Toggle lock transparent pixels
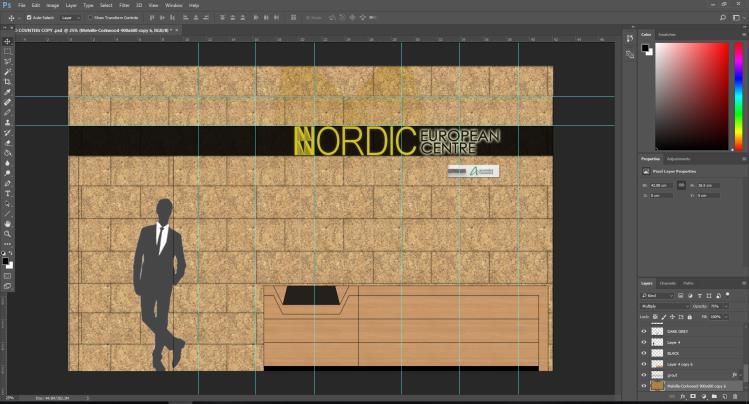The height and width of the screenshot is (404, 749). pyautogui.click(x=655, y=317)
